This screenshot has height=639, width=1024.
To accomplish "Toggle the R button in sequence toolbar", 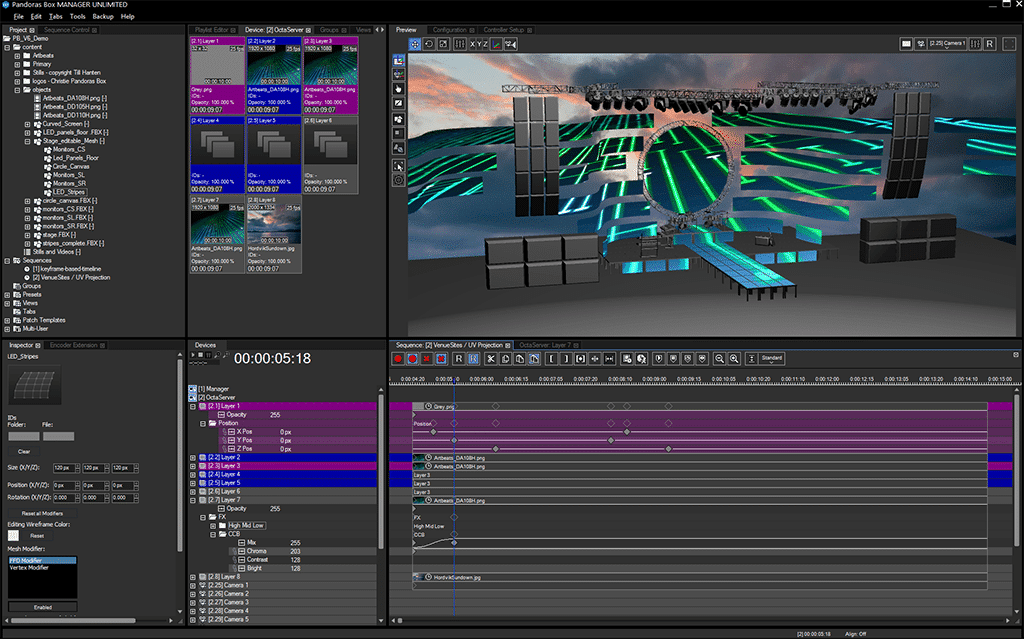I will [458, 358].
